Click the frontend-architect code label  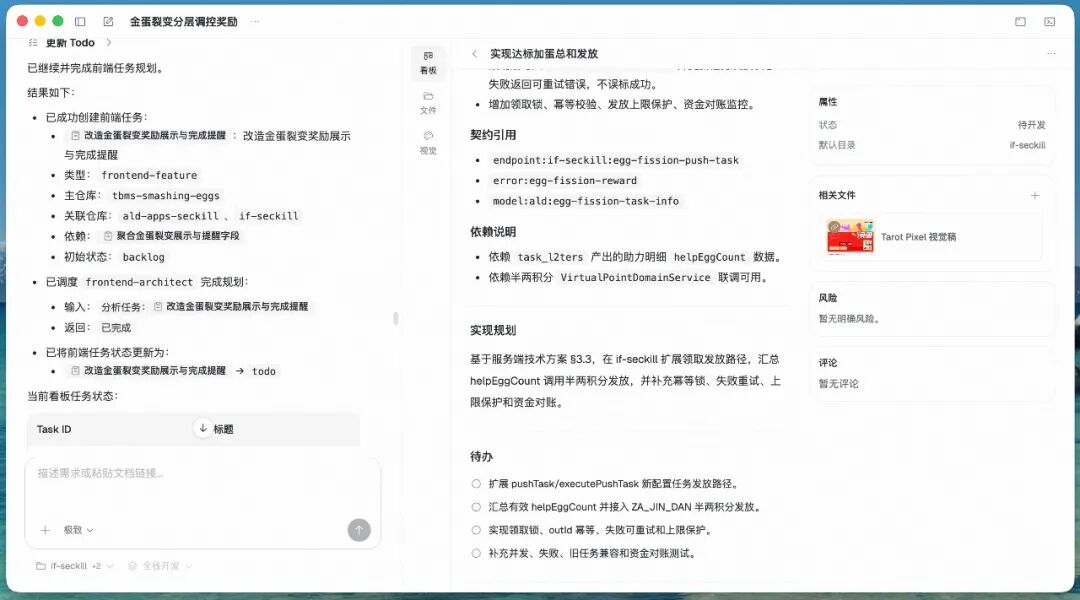click(x=139, y=282)
